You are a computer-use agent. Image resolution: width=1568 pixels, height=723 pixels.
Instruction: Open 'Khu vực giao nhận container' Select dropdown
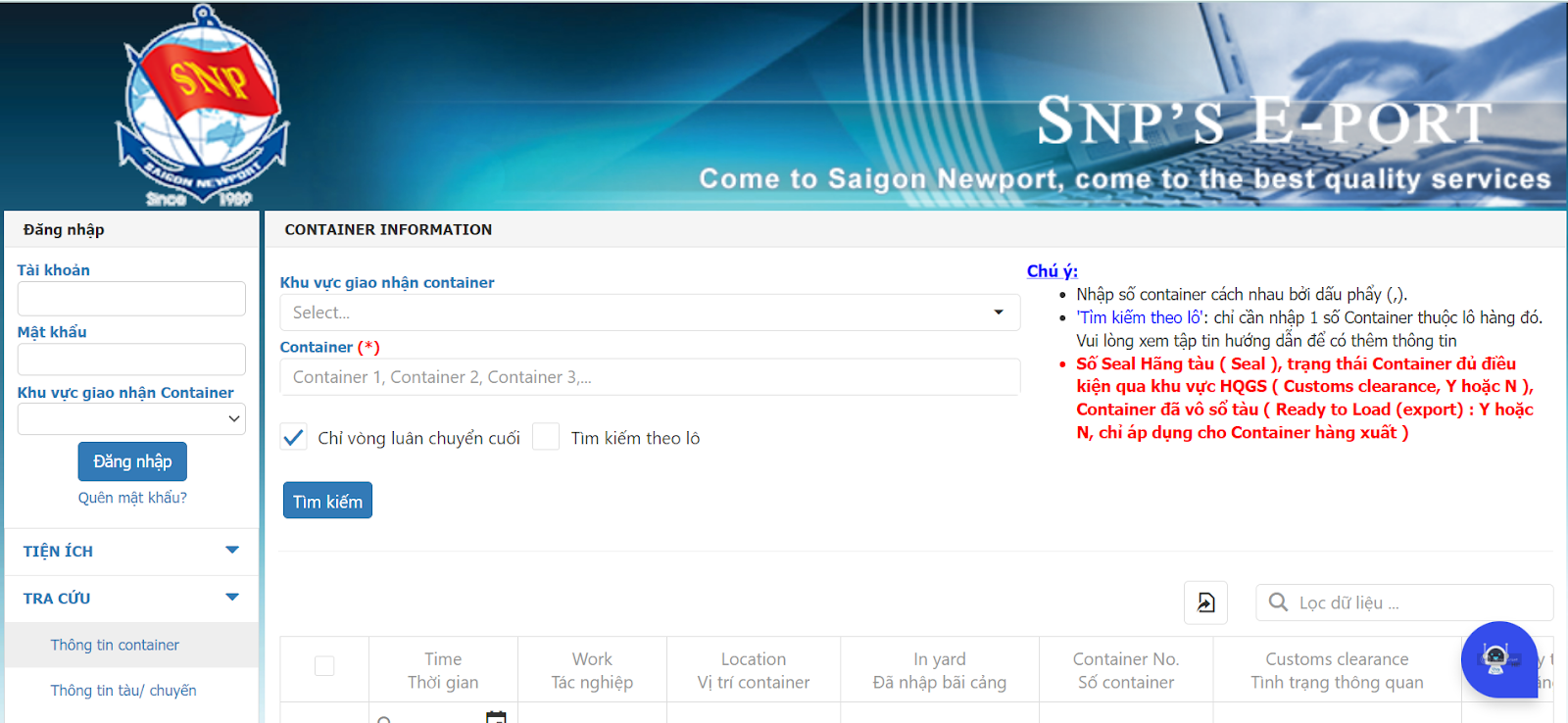click(x=650, y=313)
